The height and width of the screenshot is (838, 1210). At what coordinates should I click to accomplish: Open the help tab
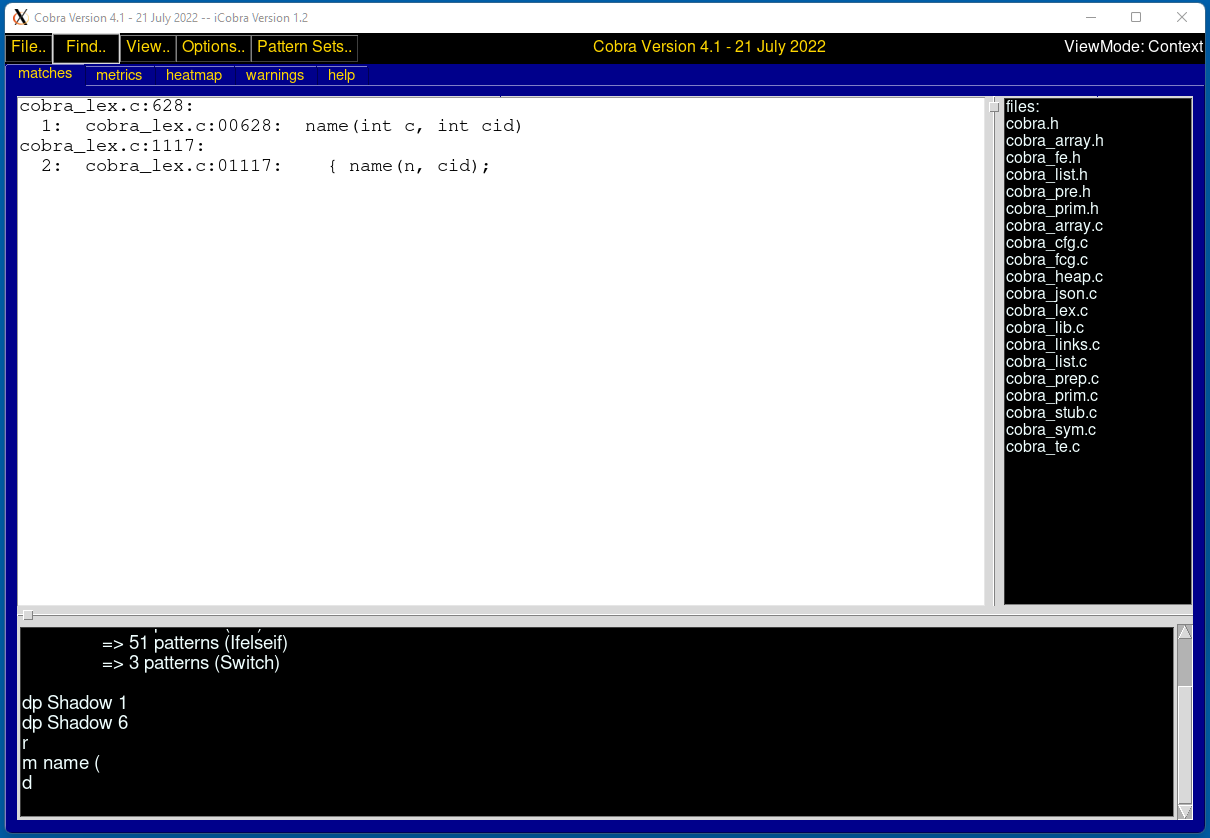point(341,75)
